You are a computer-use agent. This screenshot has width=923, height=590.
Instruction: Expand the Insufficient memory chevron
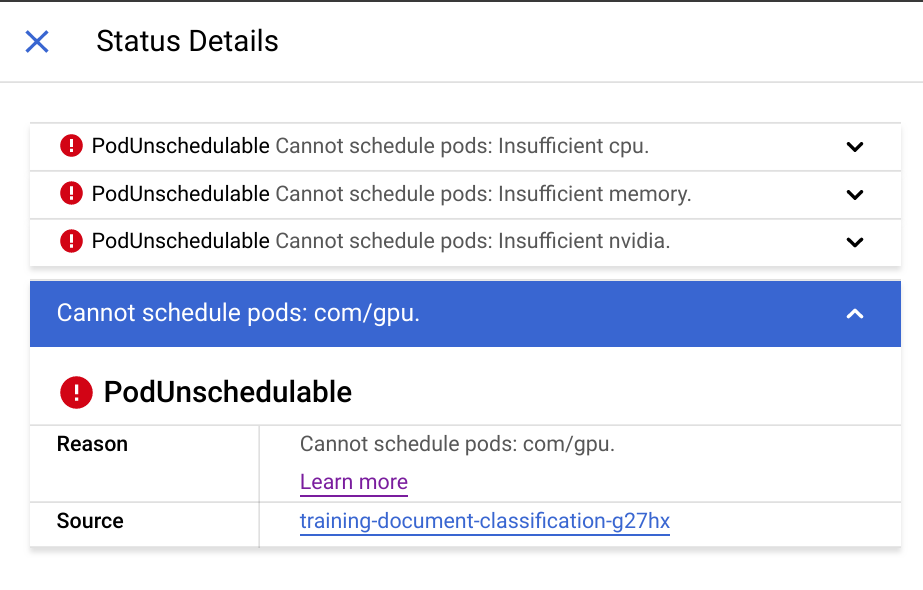point(854,195)
